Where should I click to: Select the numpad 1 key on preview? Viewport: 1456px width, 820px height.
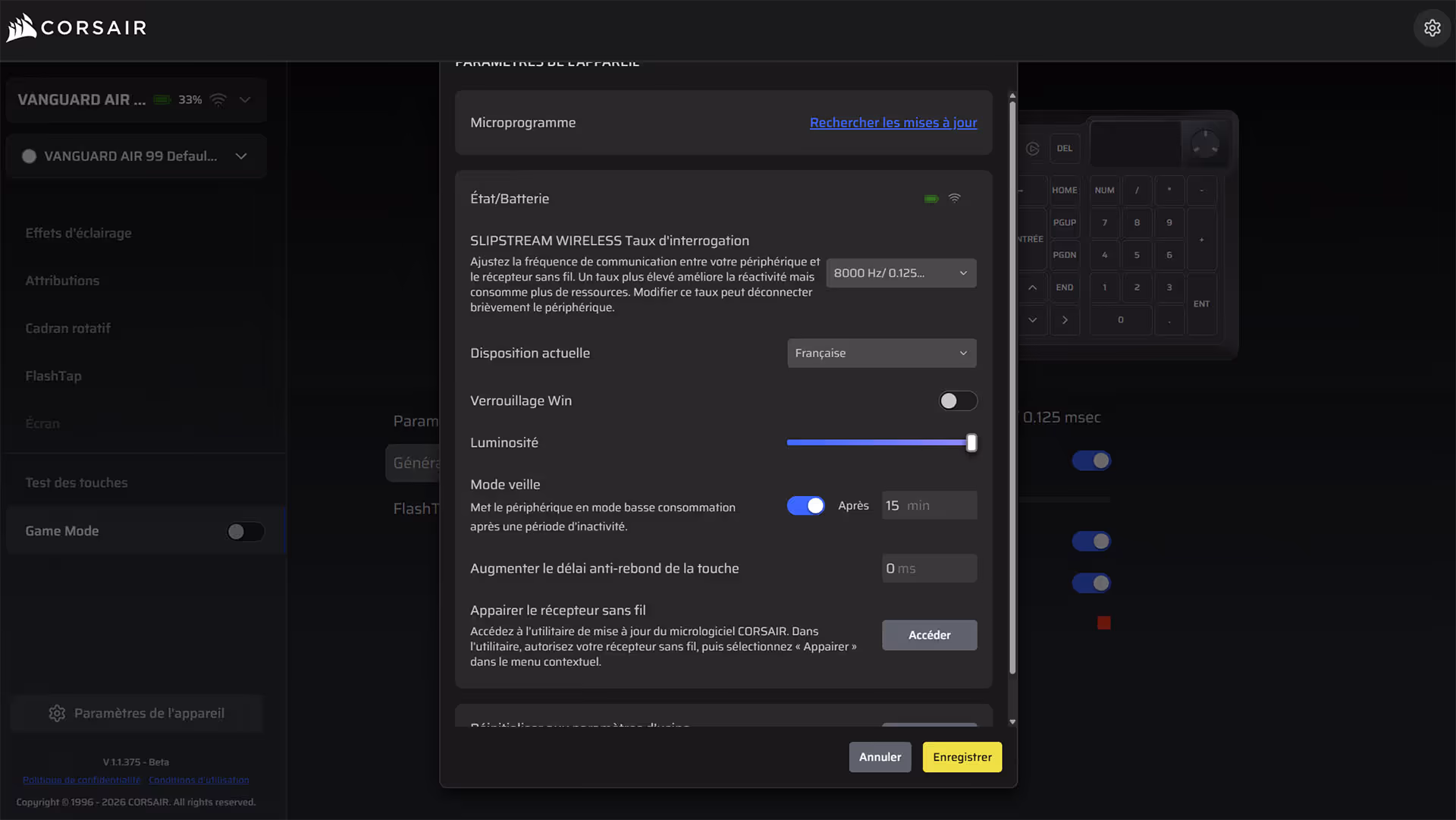point(1105,287)
